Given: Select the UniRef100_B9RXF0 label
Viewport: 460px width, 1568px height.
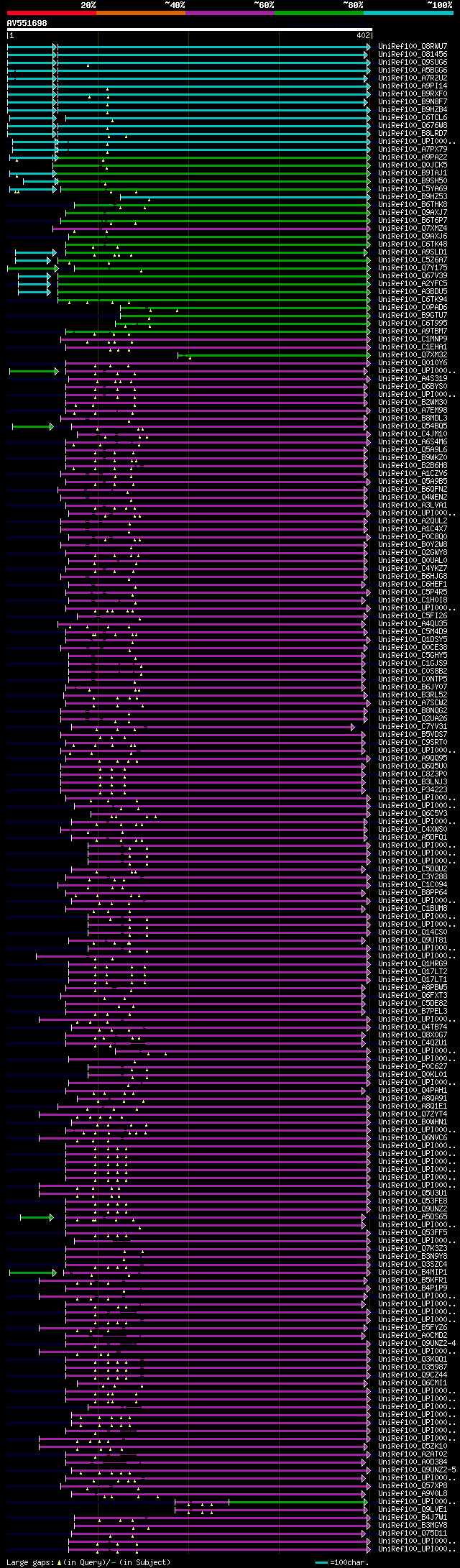Looking at the screenshot, I should [413, 94].
